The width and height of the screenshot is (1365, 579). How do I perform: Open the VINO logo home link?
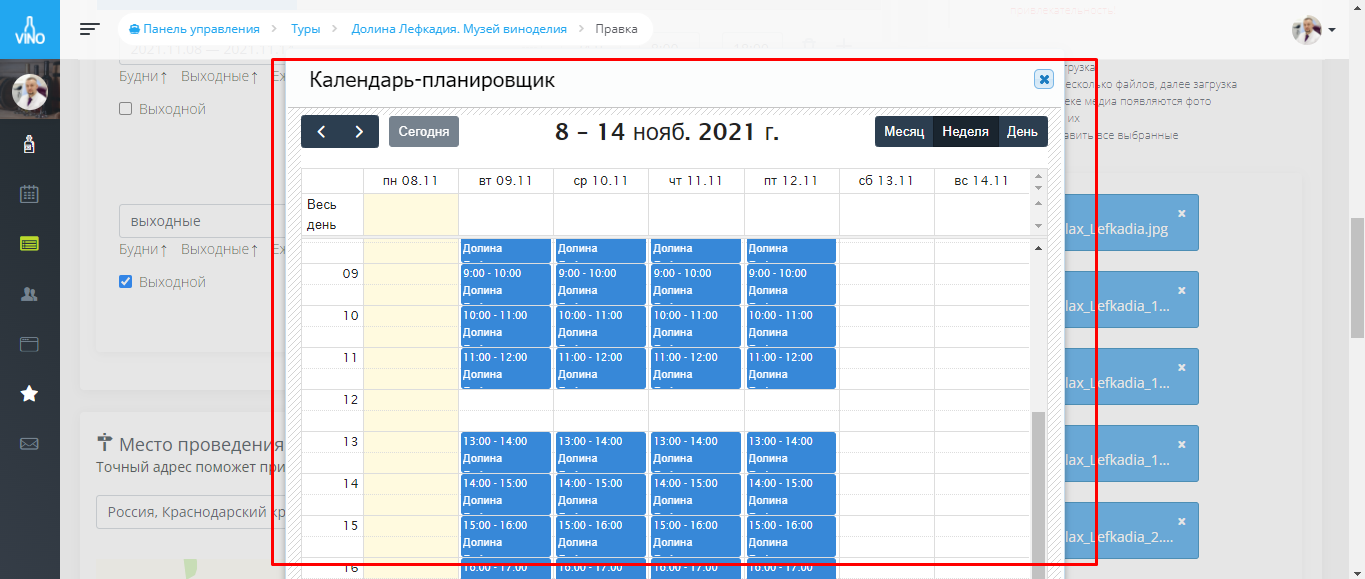30,29
